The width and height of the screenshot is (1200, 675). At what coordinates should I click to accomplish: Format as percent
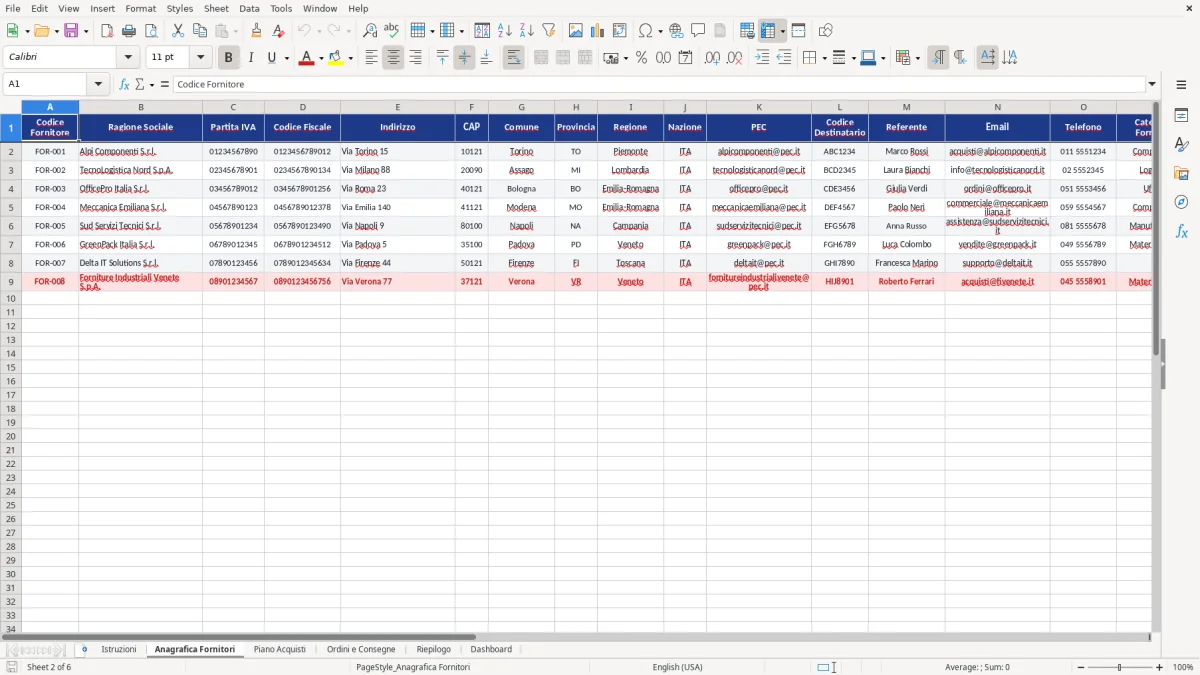pyautogui.click(x=641, y=58)
